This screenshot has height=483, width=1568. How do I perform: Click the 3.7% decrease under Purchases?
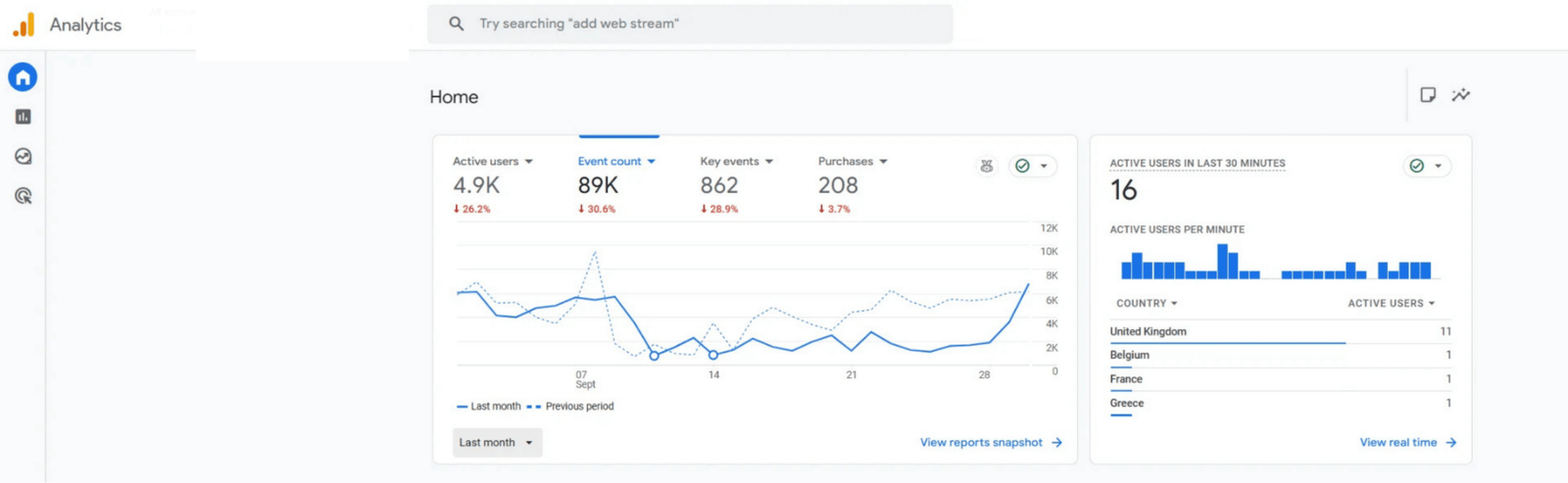834,209
